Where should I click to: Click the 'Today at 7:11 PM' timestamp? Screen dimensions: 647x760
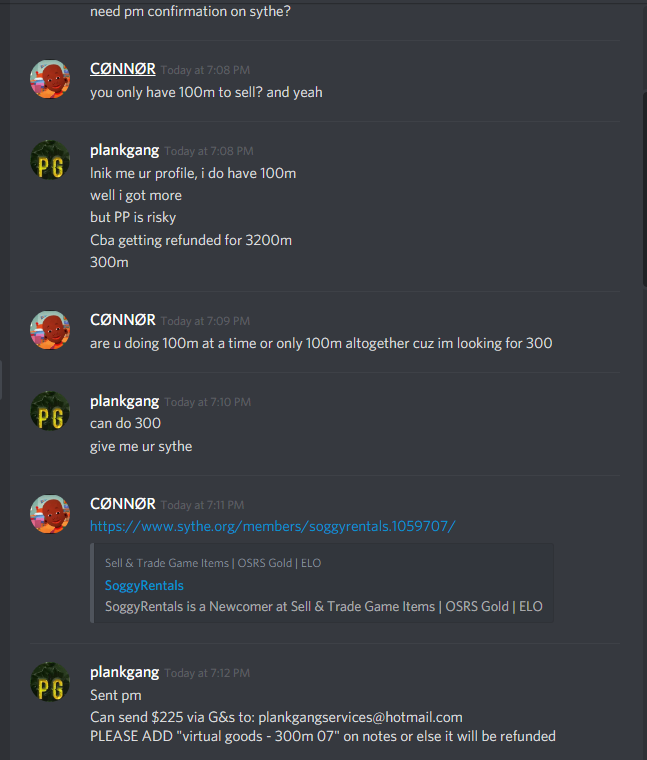202,505
